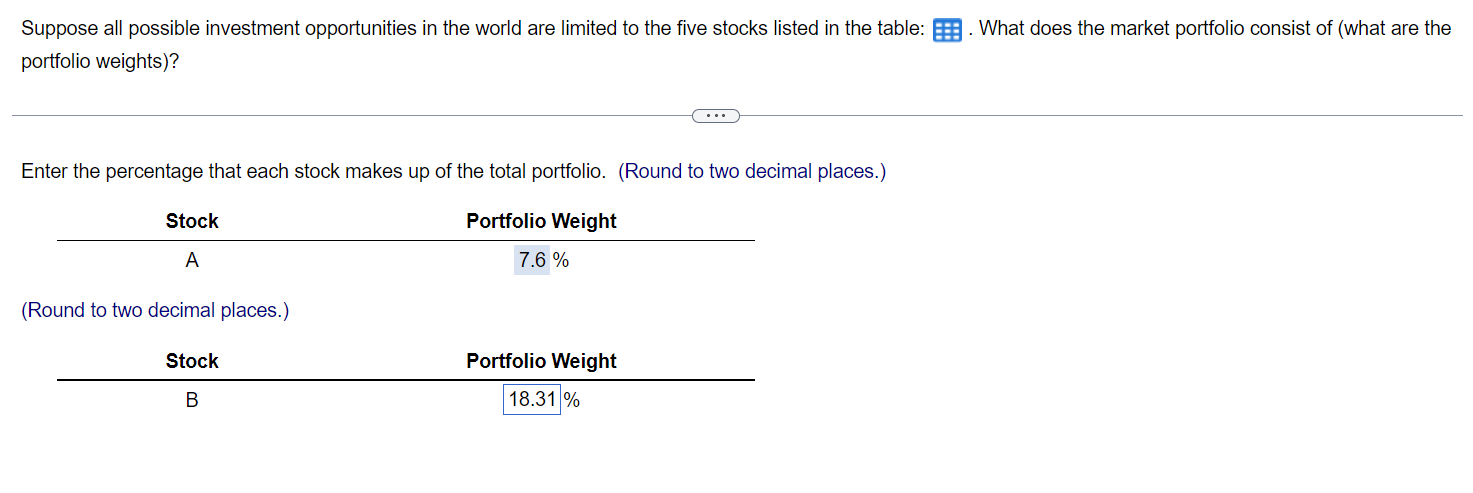Select the second Portfolio Weight header above 18.31
1473x493 pixels.
tap(541, 361)
